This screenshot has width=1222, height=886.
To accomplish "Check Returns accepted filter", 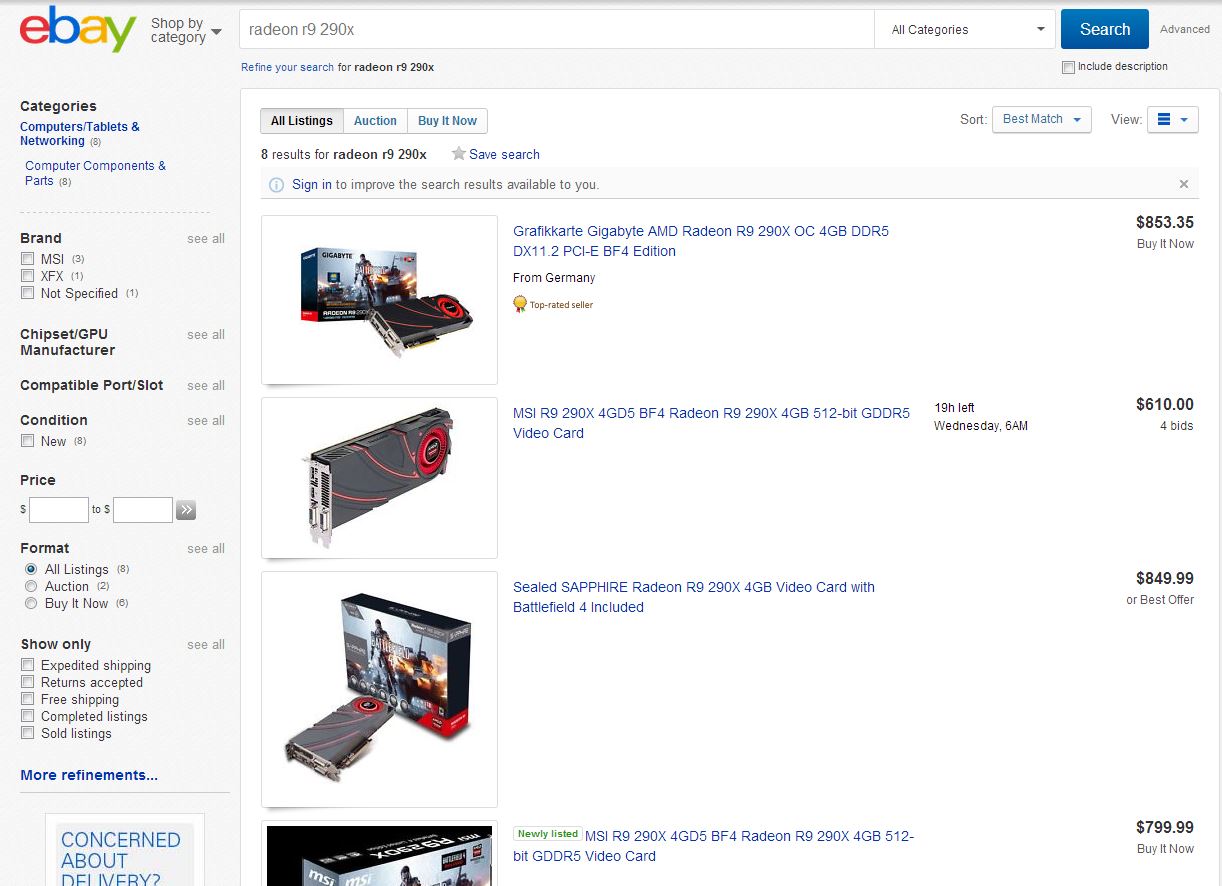I will pyautogui.click(x=28, y=682).
